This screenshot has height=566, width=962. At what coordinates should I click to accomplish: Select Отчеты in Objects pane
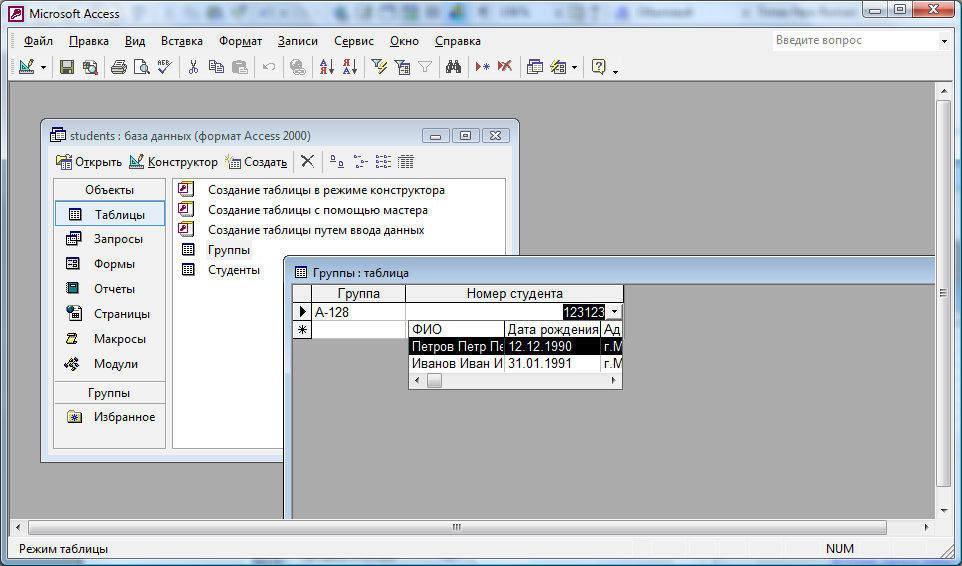109,289
